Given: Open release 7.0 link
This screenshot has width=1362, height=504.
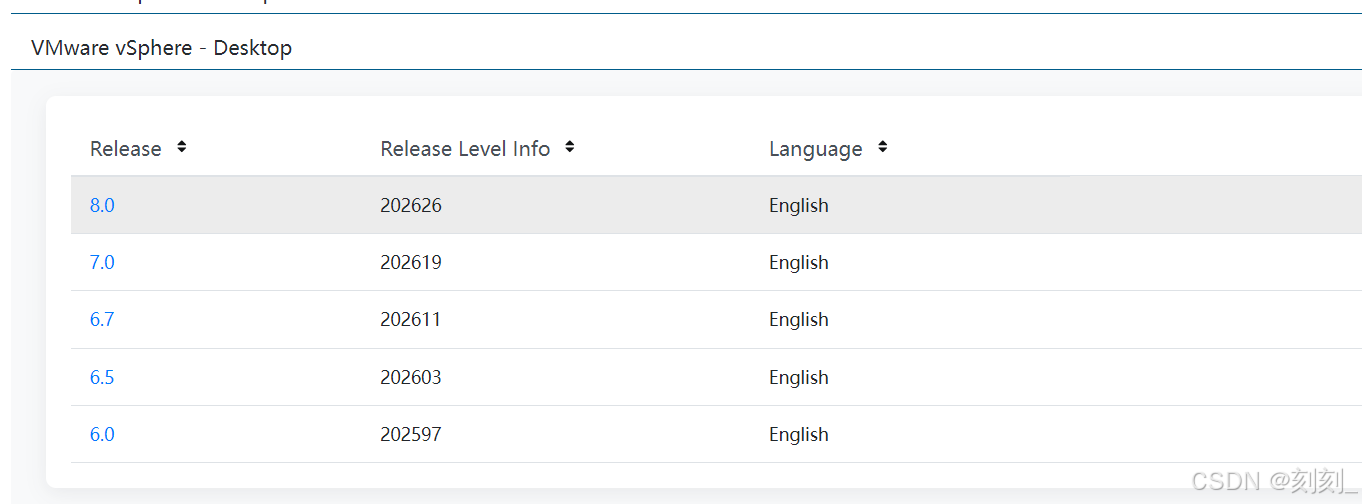Looking at the screenshot, I should pos(102,262).
